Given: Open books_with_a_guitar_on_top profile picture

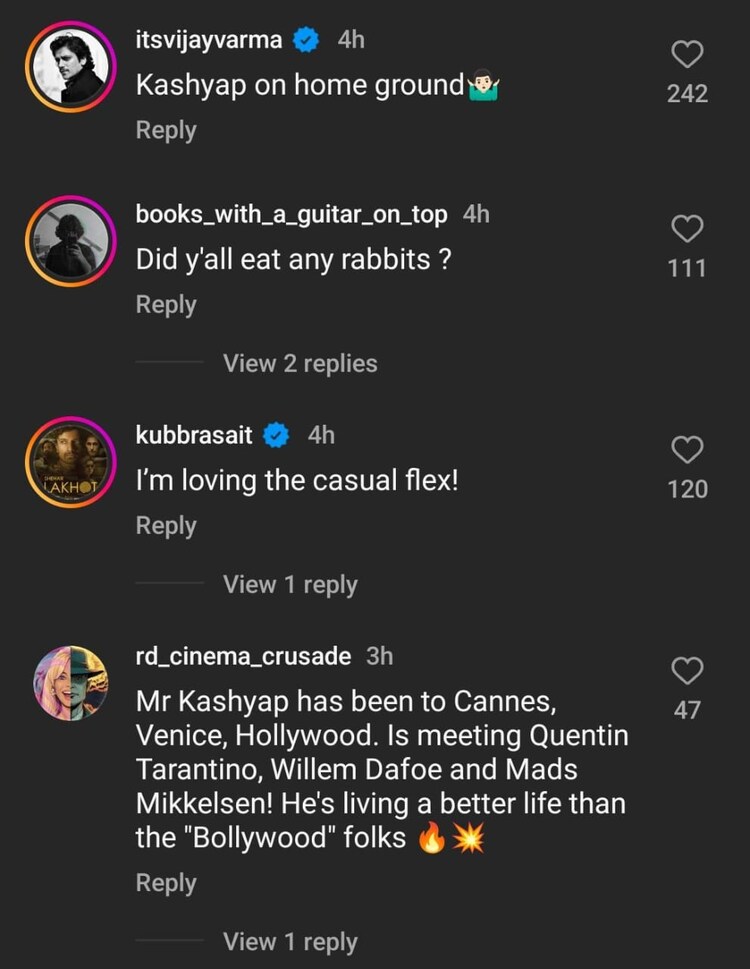Looking at the screenshot, I should pyautogui.click(x=70, y=242).
